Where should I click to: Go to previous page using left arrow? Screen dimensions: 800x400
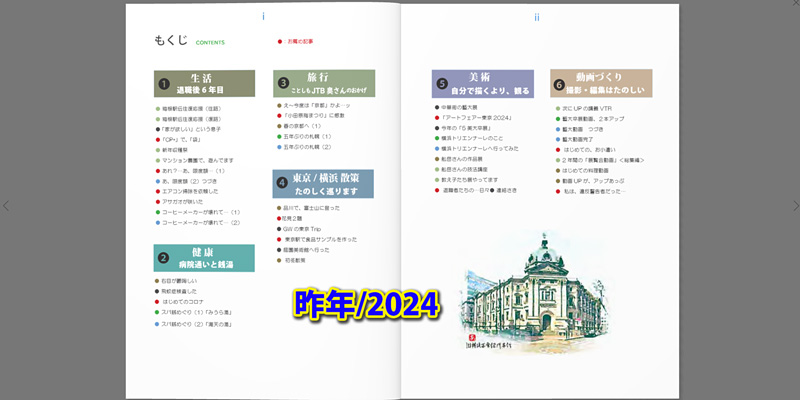tap(5, 206)
